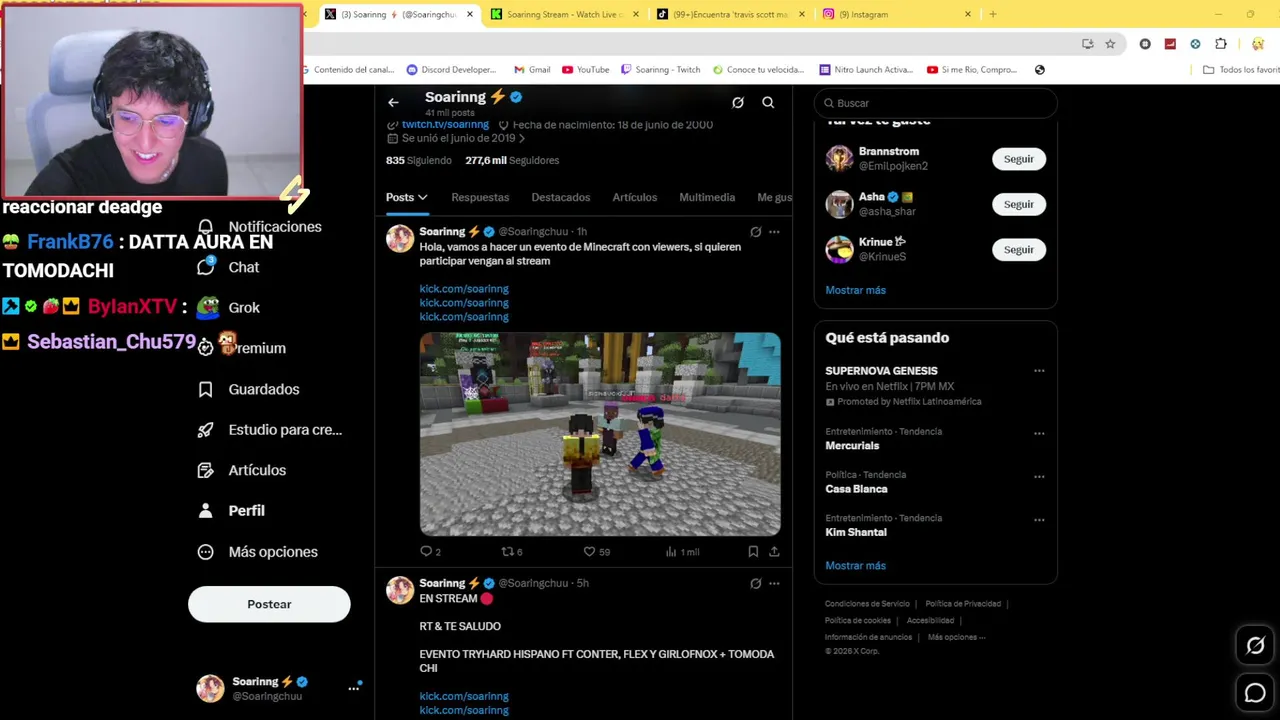Switch to the Artículos profile tab
Image resolution: width=1280 pixels, height=720 pixels.
pos(635,198)
